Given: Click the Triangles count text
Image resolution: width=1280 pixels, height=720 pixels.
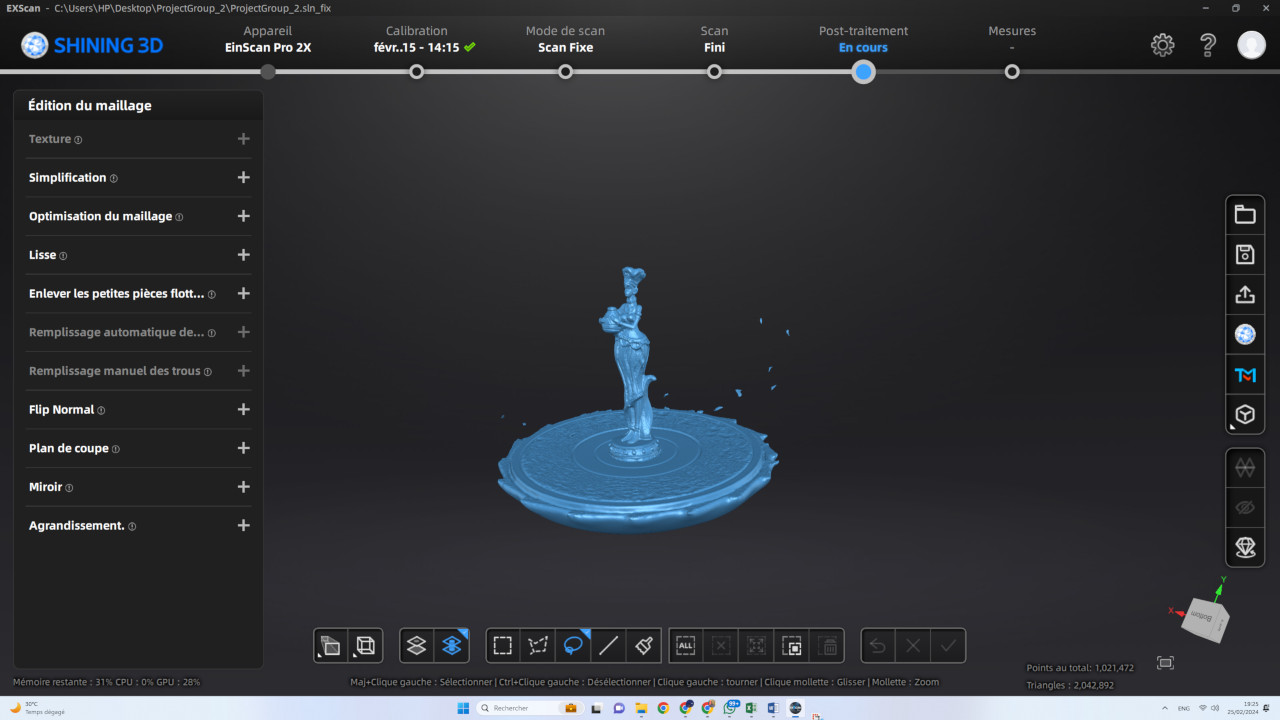Looking at the screenshot, I should click(x=1070, y=685).
